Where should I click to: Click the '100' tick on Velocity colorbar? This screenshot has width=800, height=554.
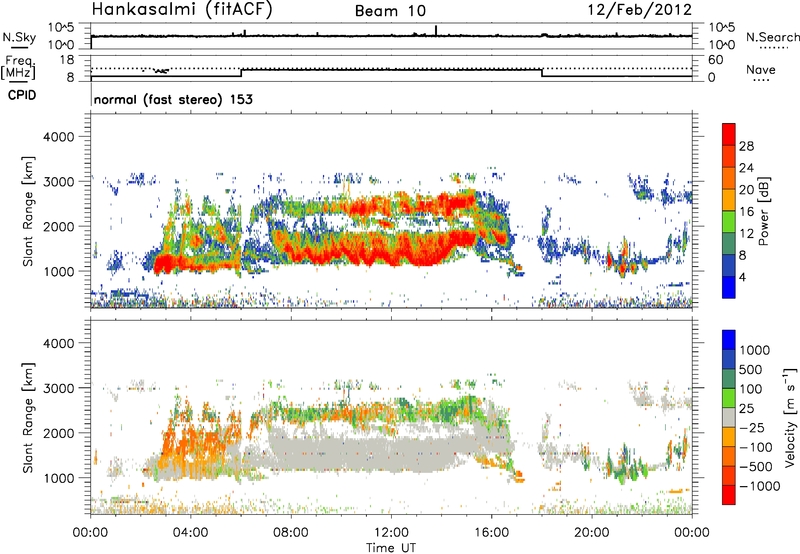coord(751,389)
